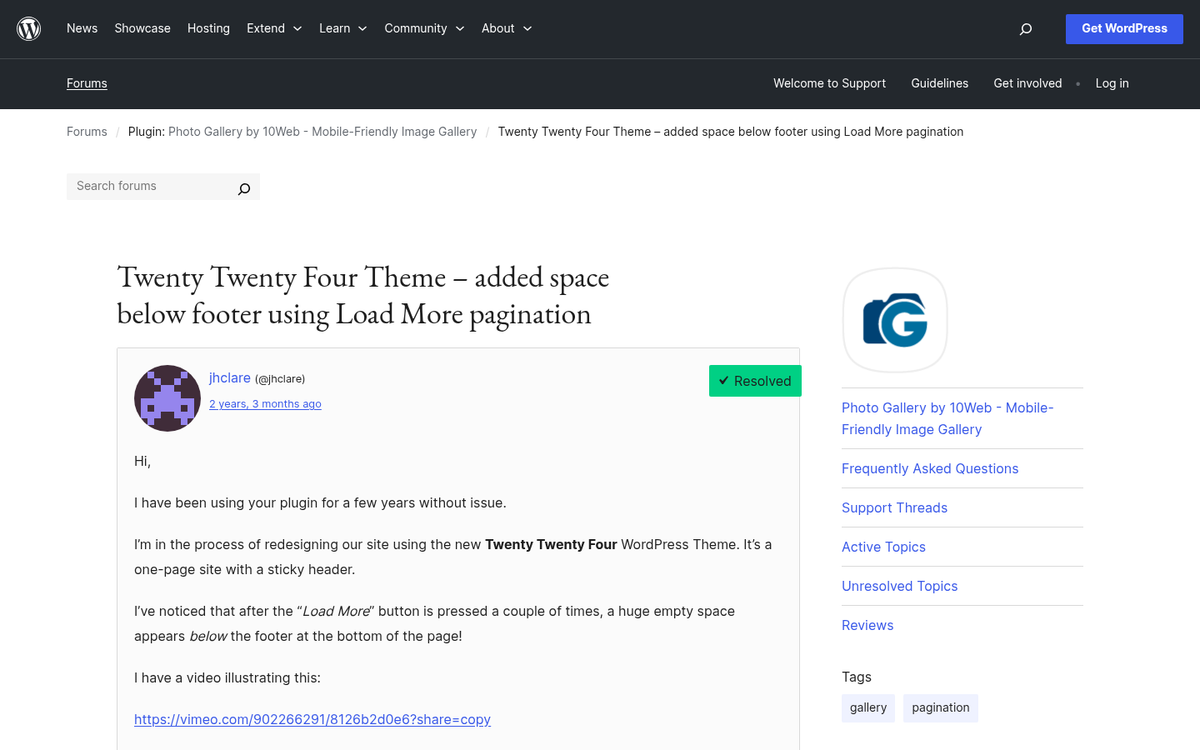This screenshot has width=1200, height=750.
Task: Submit forum search via the small magnifier icon
Action: click(x=244, y=187)
